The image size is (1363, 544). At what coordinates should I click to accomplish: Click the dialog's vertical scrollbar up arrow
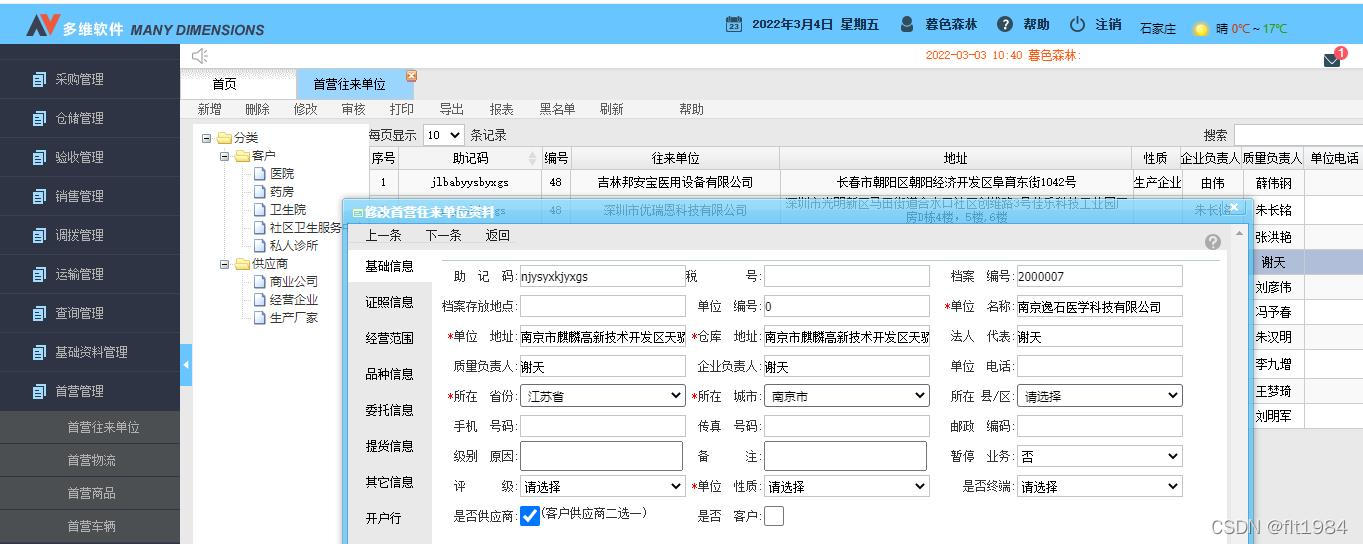[1240, 234]
